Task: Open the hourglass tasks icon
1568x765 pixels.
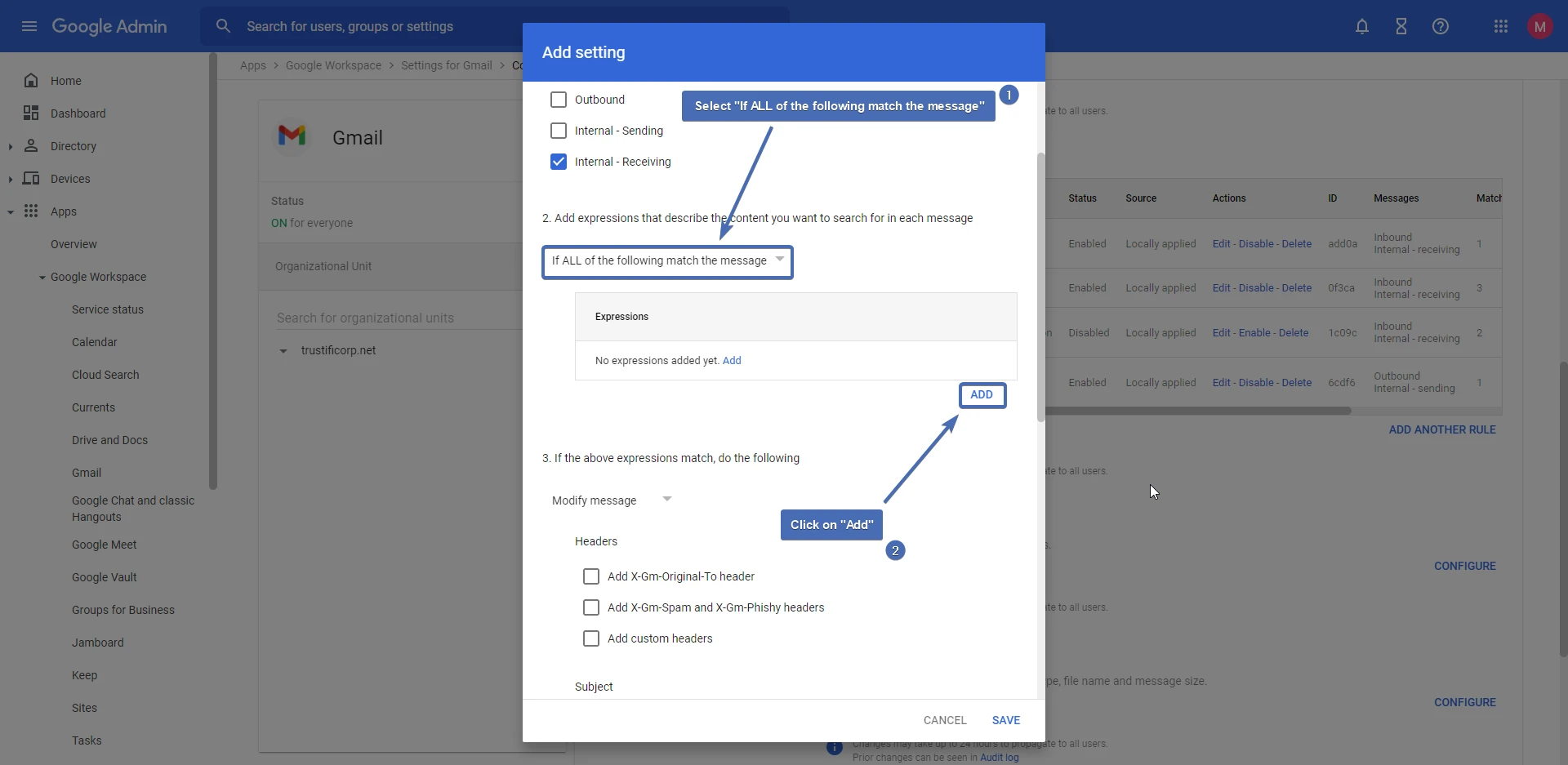Action: pos(1401,26)
